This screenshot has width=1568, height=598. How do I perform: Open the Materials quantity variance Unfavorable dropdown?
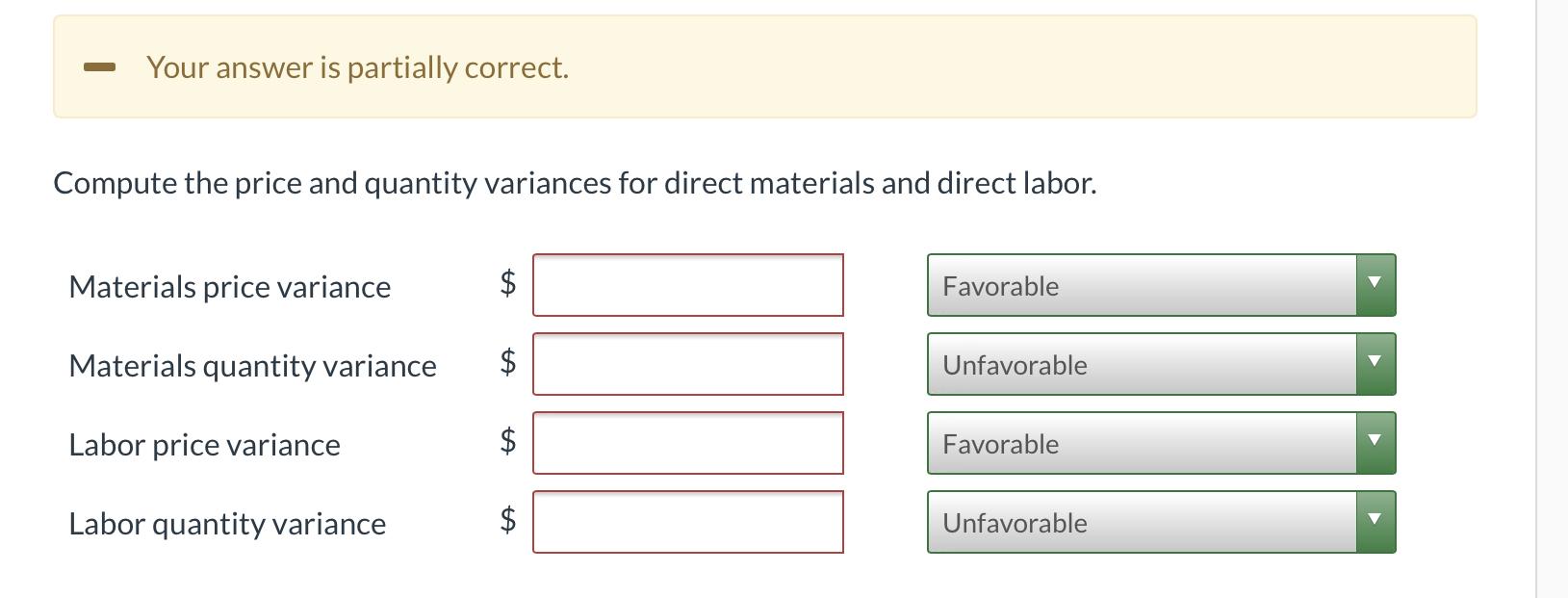pos(1142,364)
